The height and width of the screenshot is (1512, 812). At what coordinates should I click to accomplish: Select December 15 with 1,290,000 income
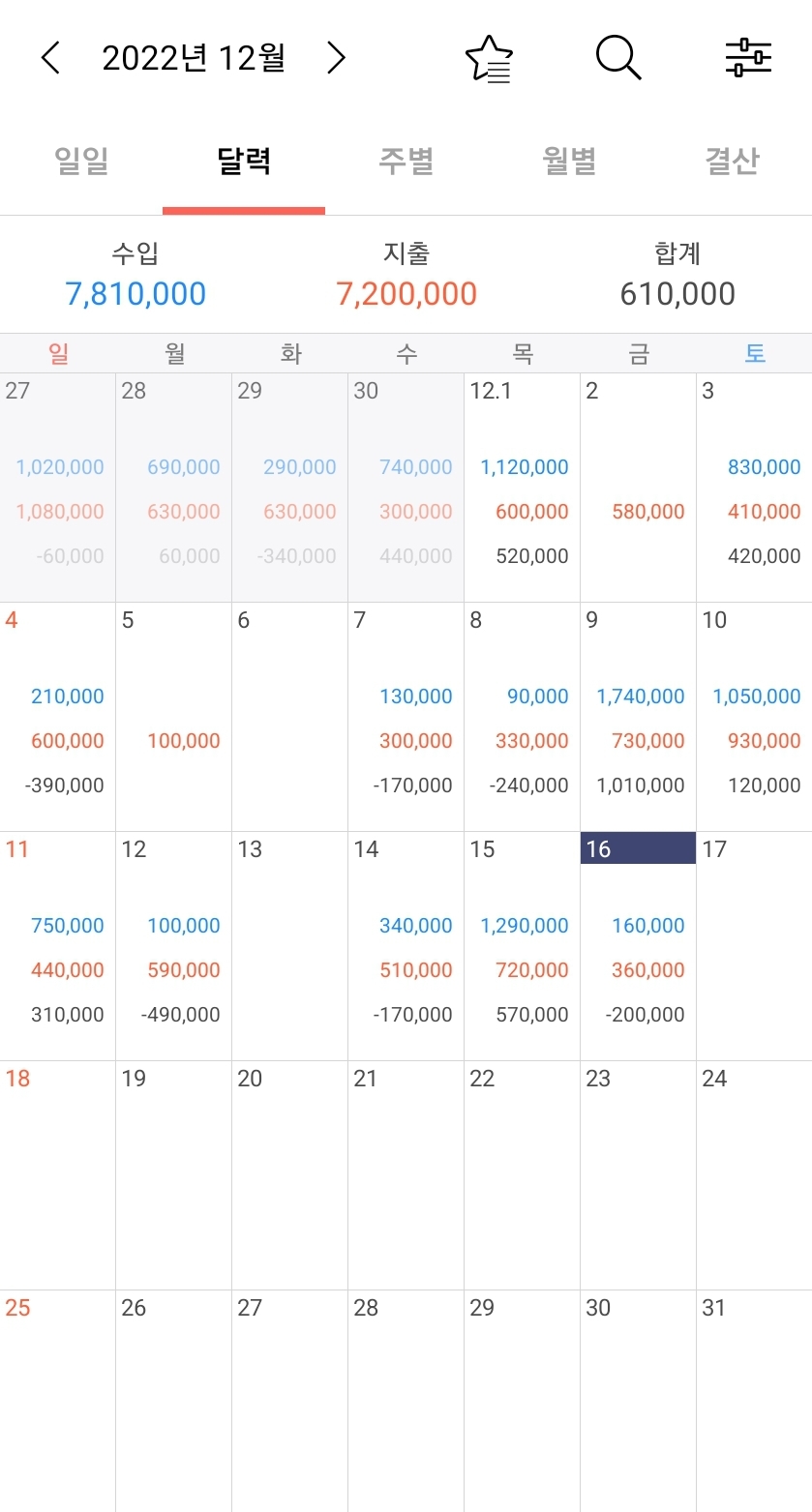click(522, 946)
